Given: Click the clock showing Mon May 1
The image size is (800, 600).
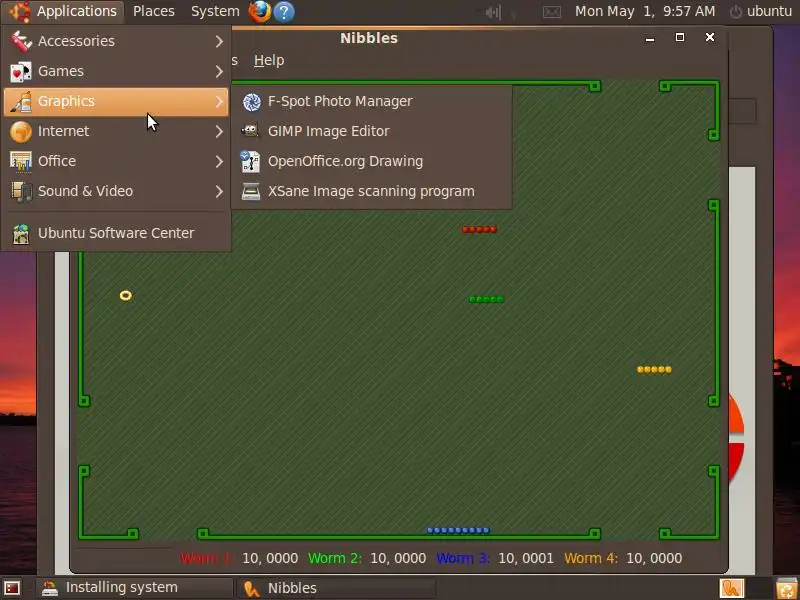Looking at the screenshot, I should 645,11.
